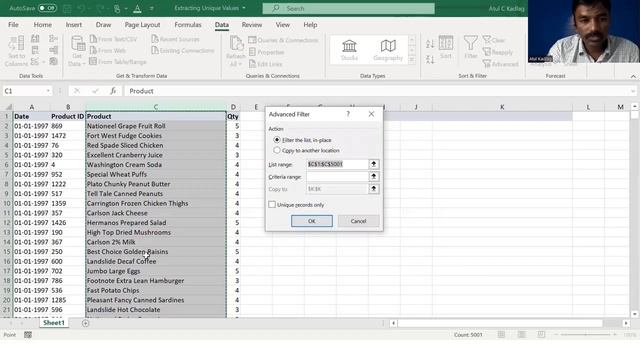Open the Sheet1 tab

pyautogui.click(x=53, y=323)
